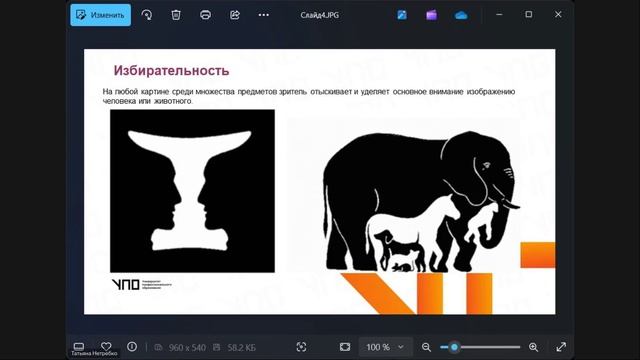
Task: Open the blue image-editing app icon
Action: (x=402, y=15)
